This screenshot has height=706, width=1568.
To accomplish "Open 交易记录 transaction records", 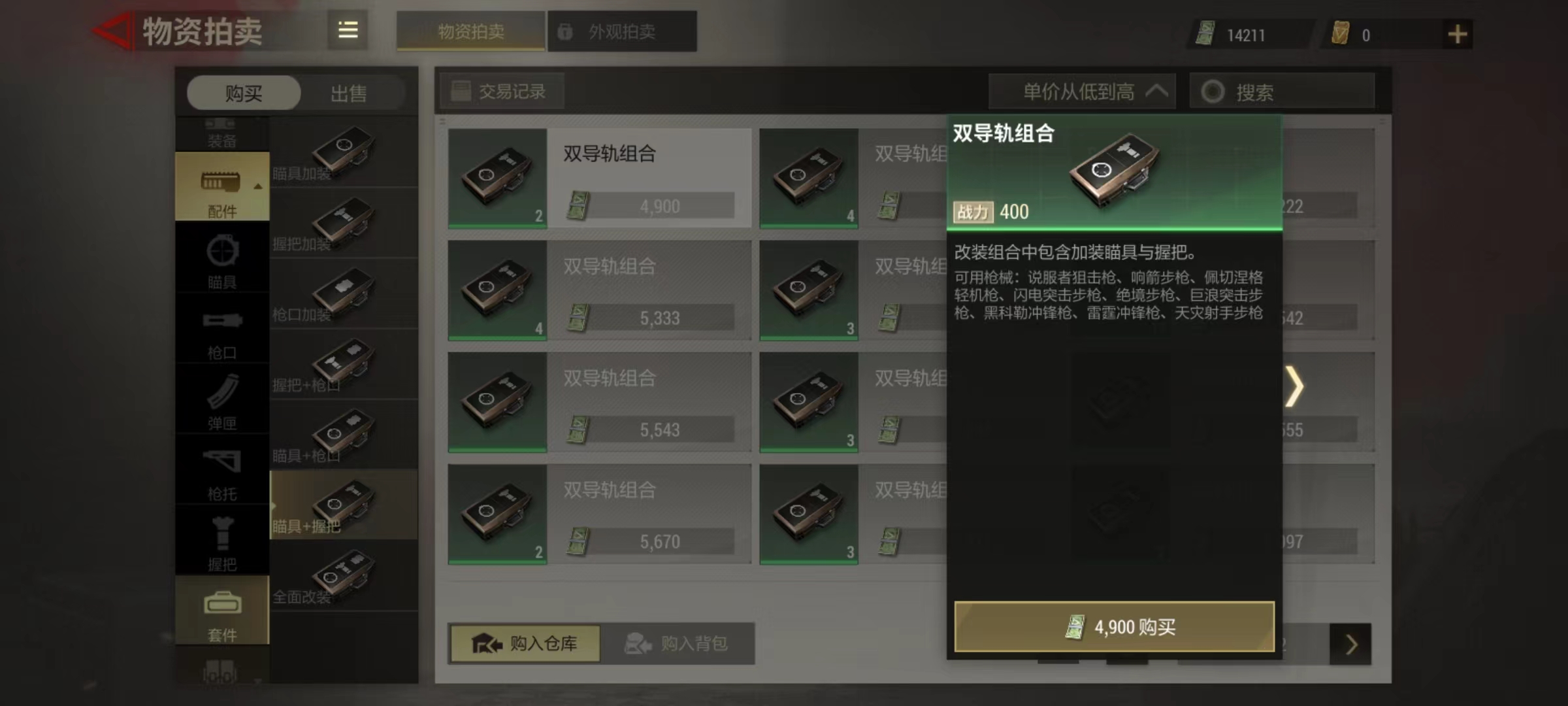I will (502, 92).
